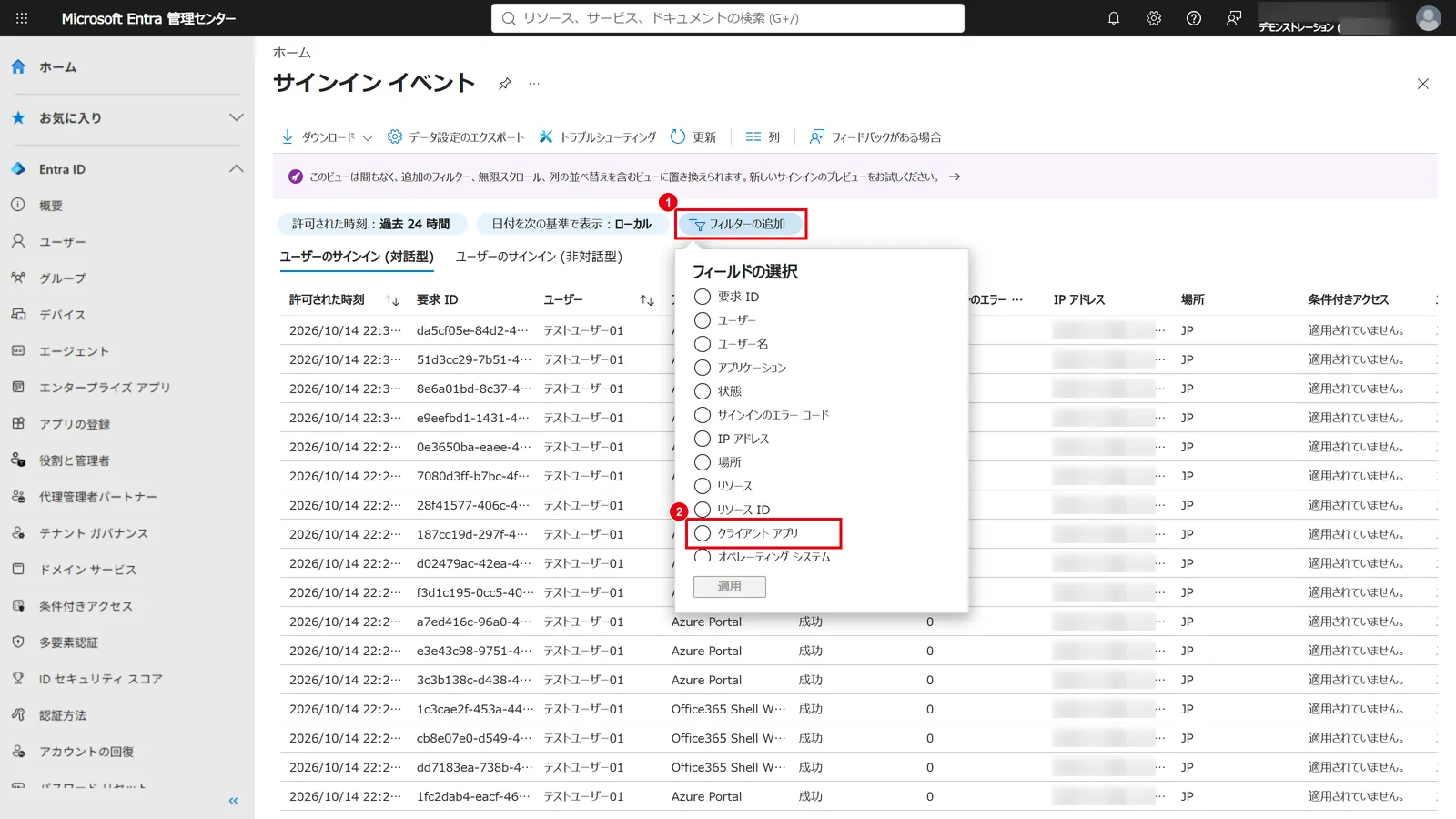Click the ダウンロード toolbar item

point(327,137)
